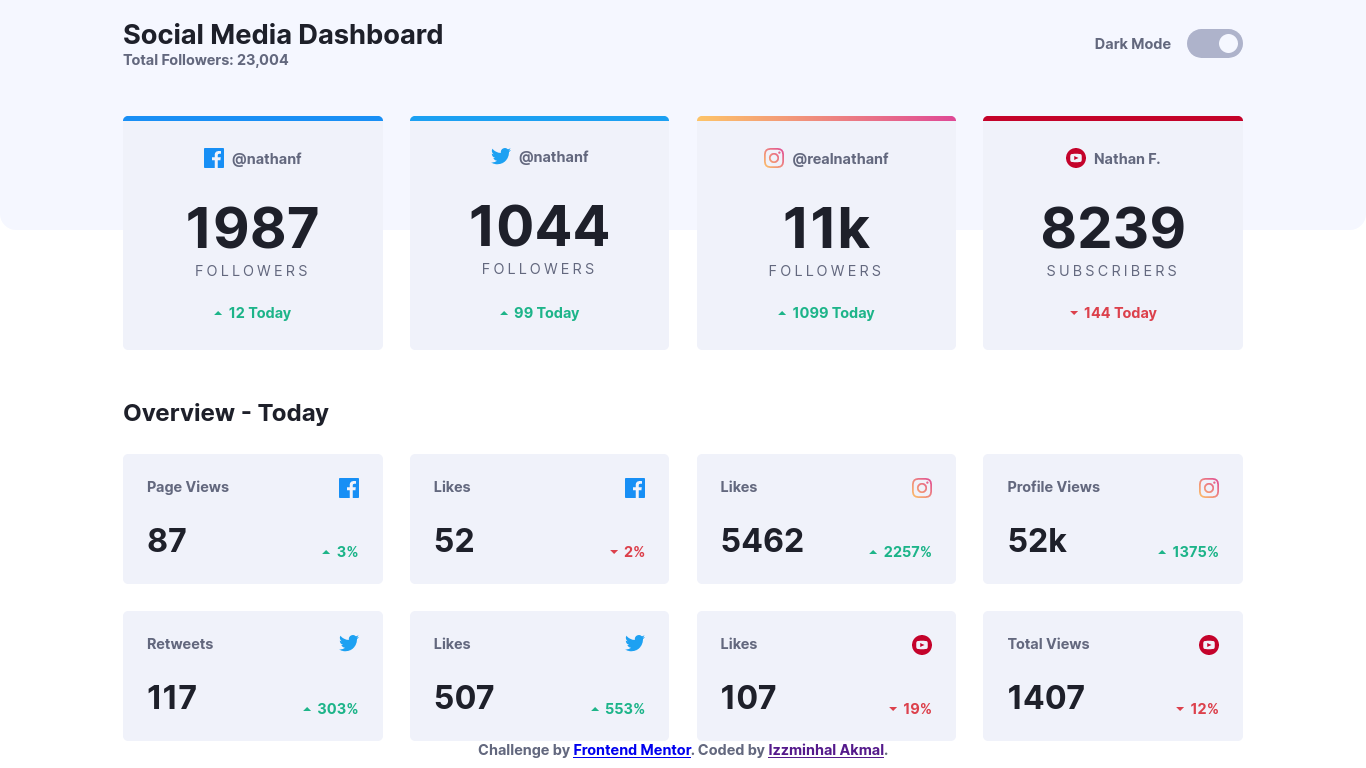Click the 1987 followers count
This screenshot has height=768, width=1366.
point(252,228)
